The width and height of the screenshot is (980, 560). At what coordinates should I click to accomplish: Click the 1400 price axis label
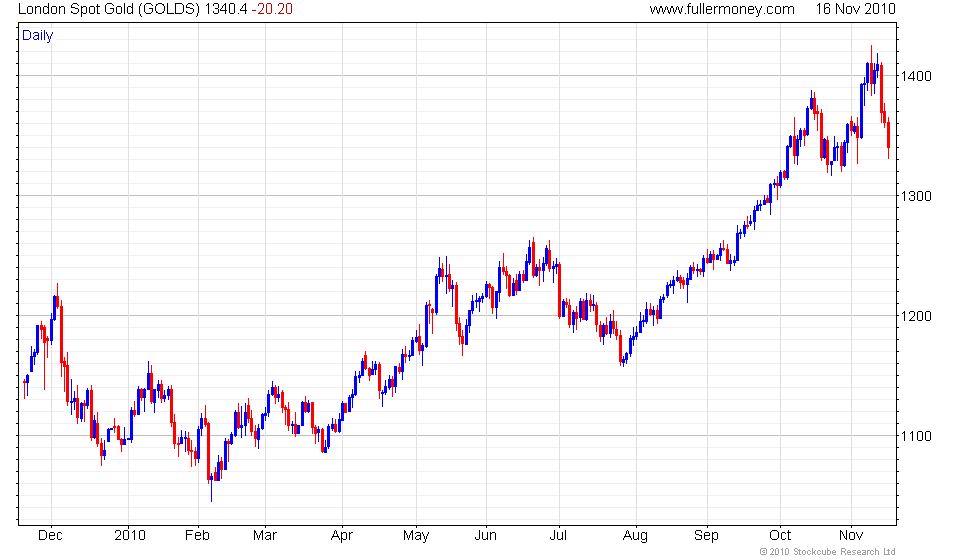click(916, 76)
